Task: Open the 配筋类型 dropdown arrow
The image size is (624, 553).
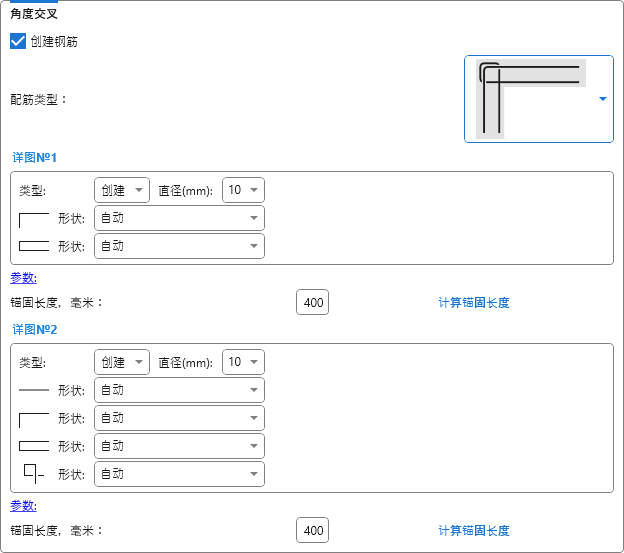Action: point(603,99)
